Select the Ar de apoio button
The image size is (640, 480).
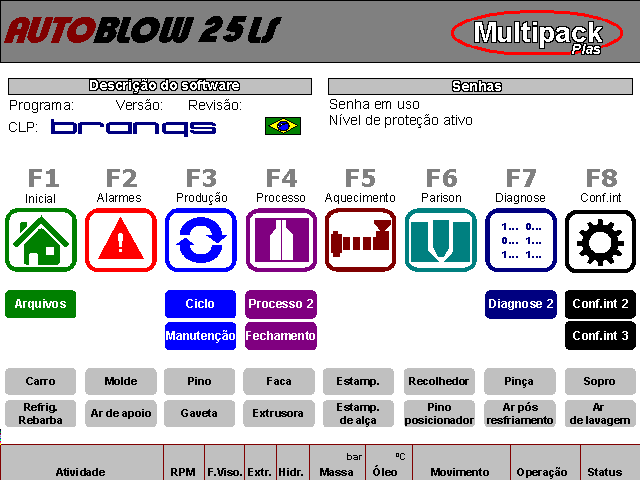pos(121,413)
